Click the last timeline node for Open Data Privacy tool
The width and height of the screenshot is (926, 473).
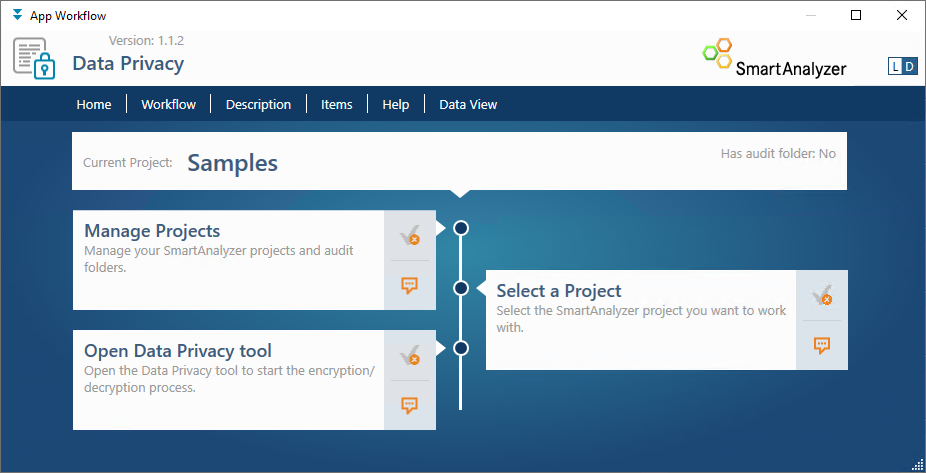pos(461,348)
